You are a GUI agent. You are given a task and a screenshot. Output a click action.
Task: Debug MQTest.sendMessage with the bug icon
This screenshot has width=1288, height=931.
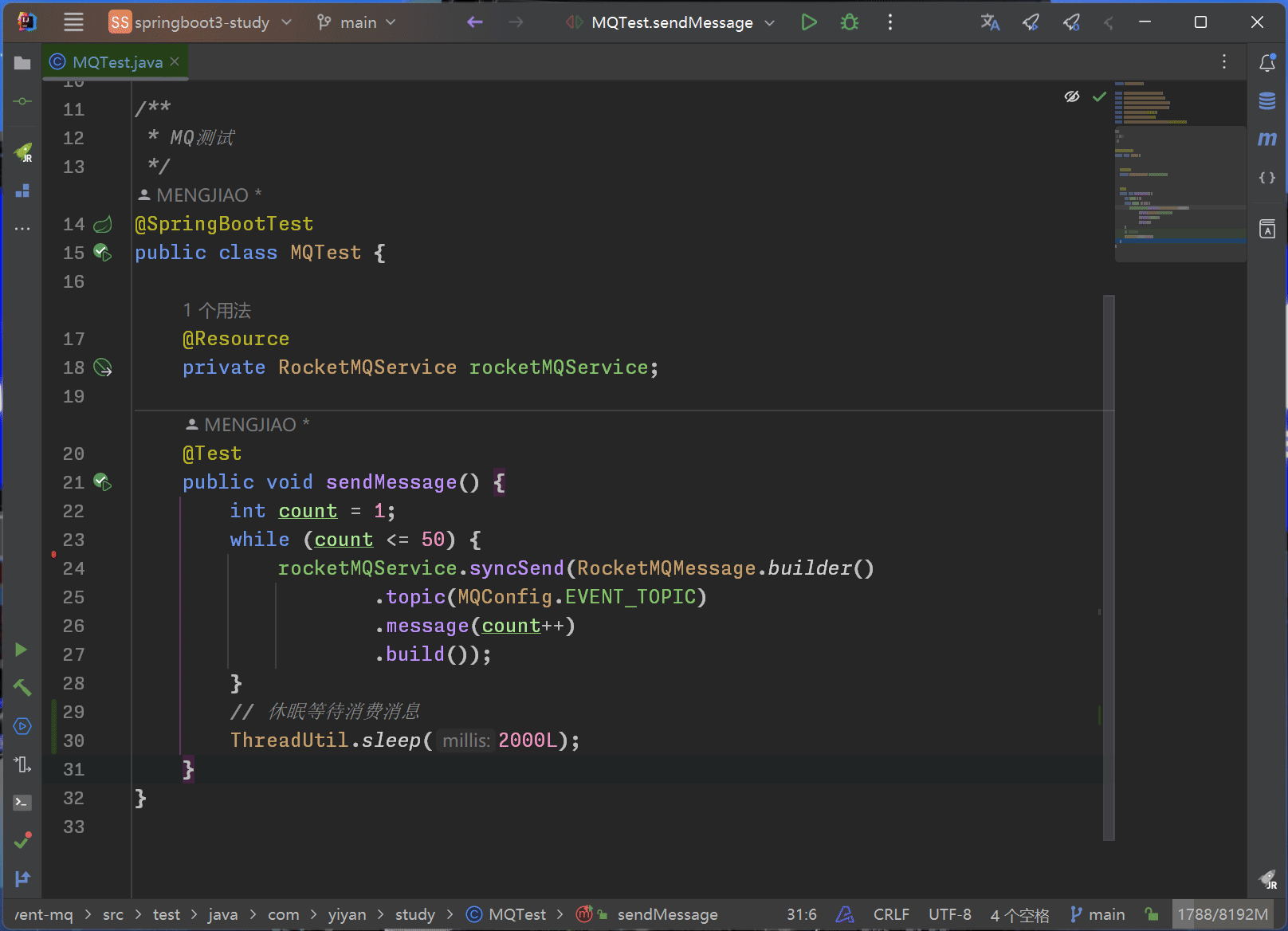(850, 22)
